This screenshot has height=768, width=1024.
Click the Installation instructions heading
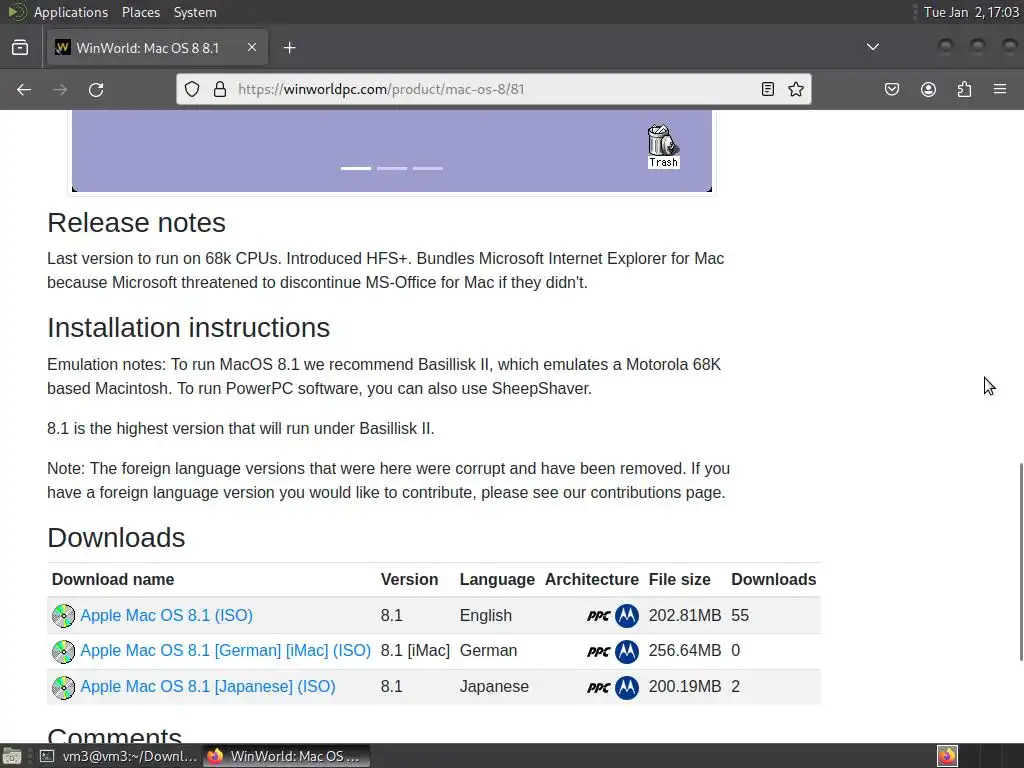pyautogui.click(x=188, y=327)
